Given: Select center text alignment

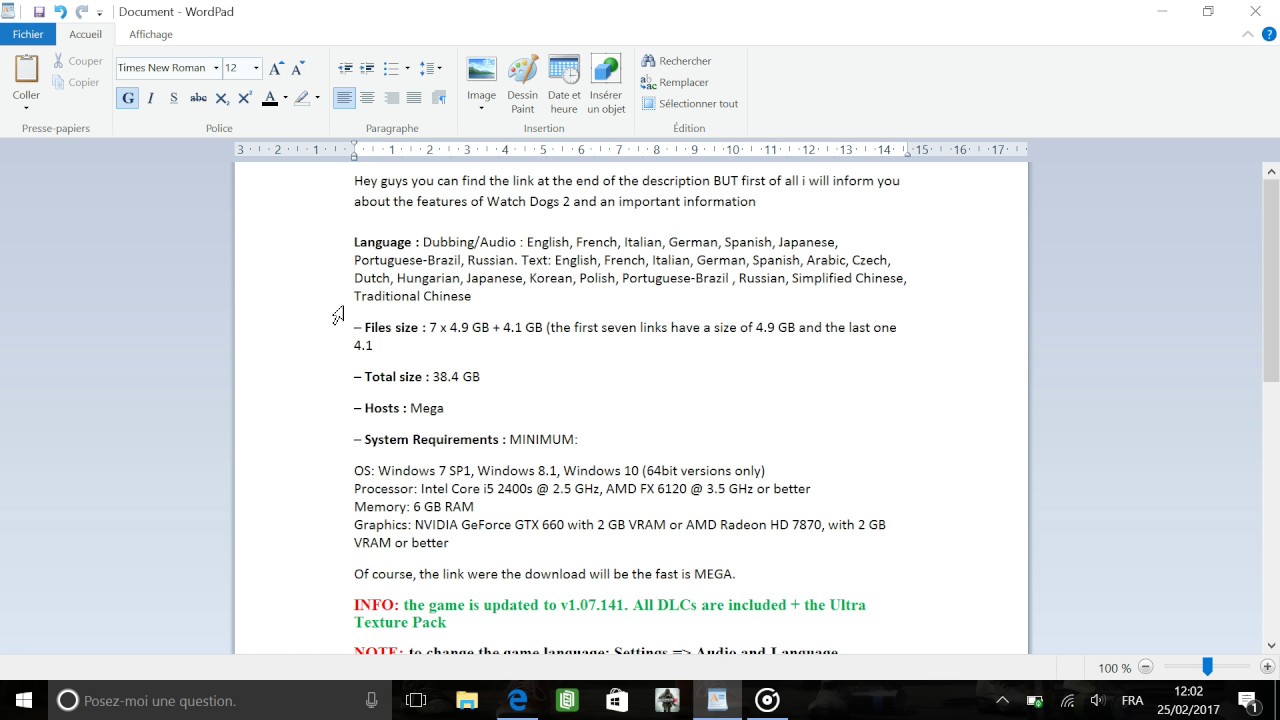Looking at the screenshot, I should [x=367, y=98].
